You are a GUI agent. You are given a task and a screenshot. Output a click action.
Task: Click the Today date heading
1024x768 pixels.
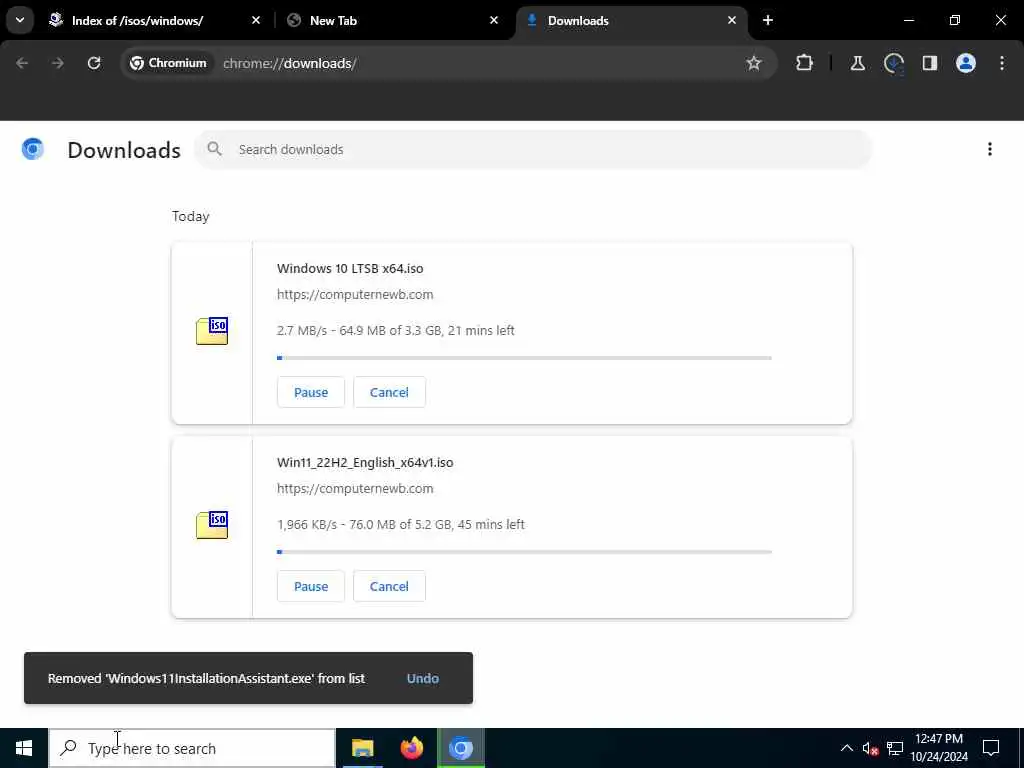pos(191,216)
